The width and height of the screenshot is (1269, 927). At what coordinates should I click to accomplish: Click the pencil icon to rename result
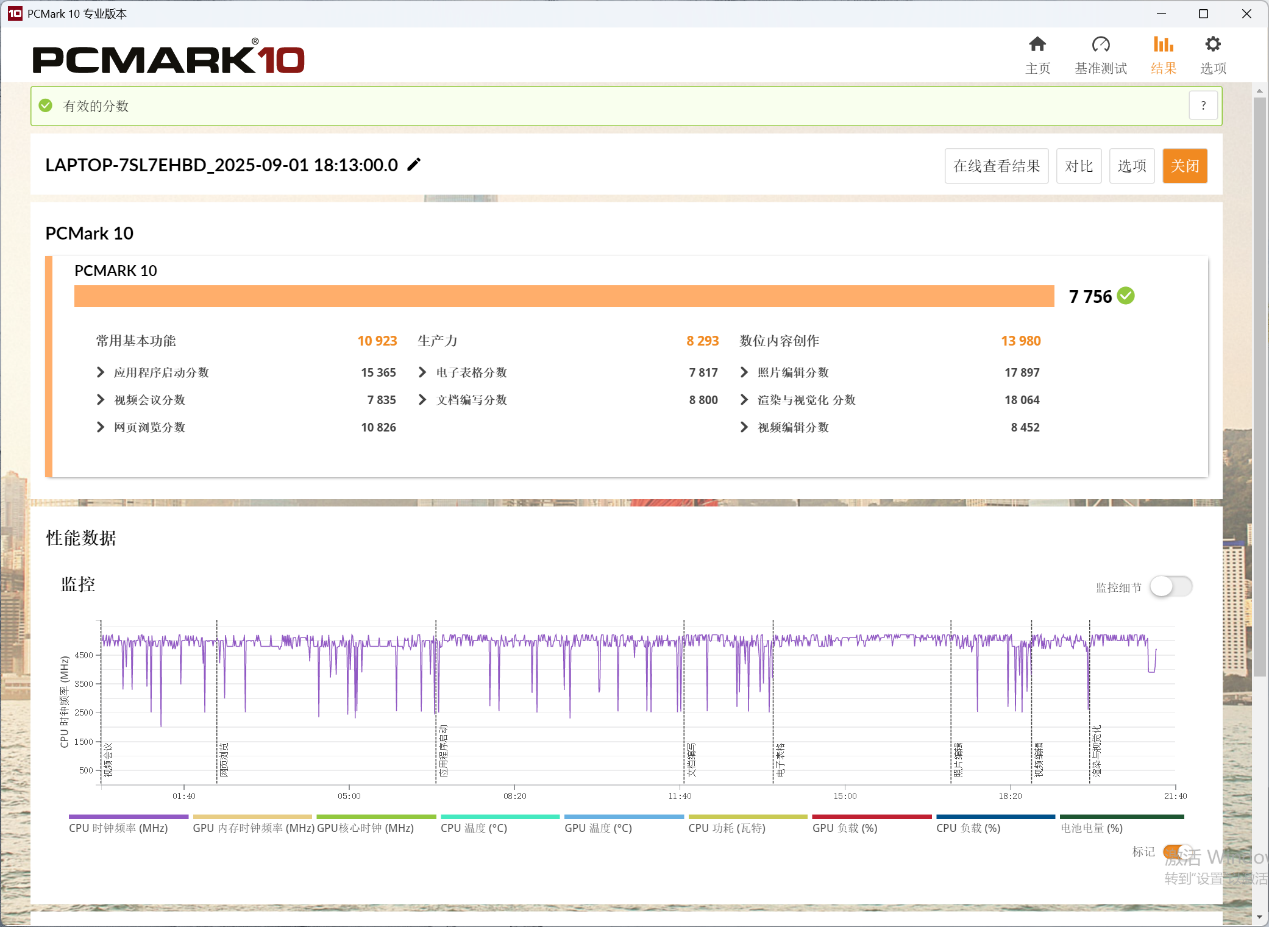[x=414, y=165]
